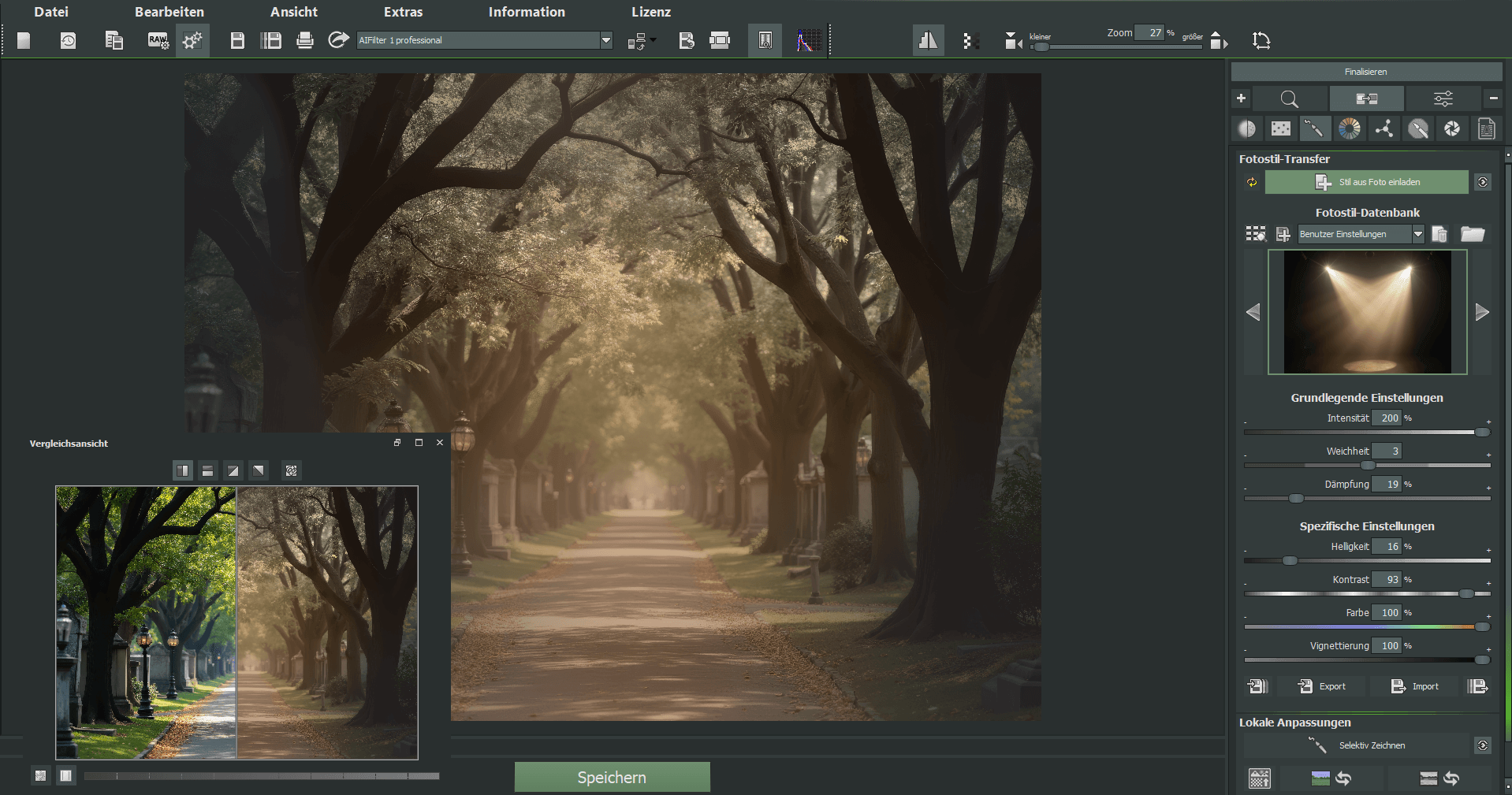Select first diagonal split view in Vergleichsansicht
Viewport: 1512px width, 795px height.
coord(233,470)
